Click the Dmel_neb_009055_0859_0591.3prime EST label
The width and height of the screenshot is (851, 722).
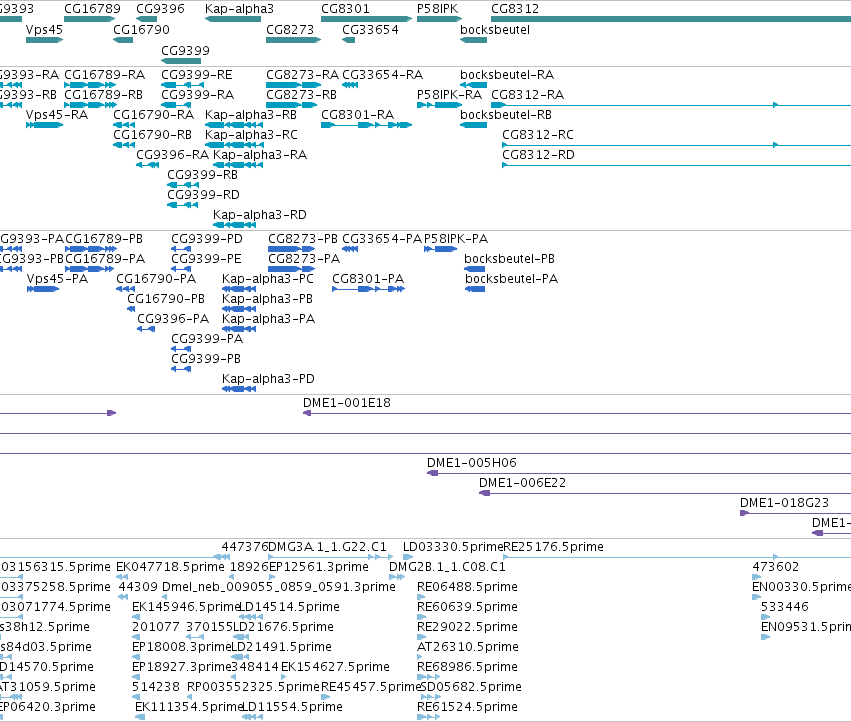pos(279,587)
